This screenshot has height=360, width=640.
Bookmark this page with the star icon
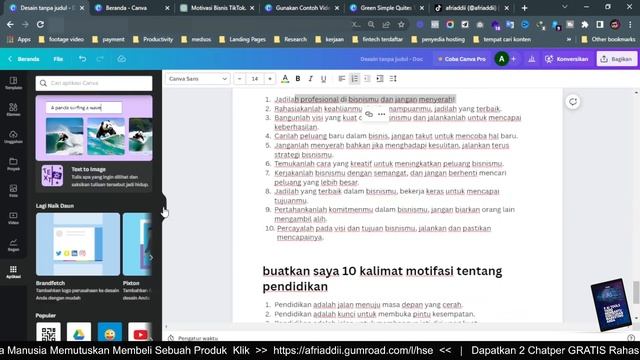point(401,24)
